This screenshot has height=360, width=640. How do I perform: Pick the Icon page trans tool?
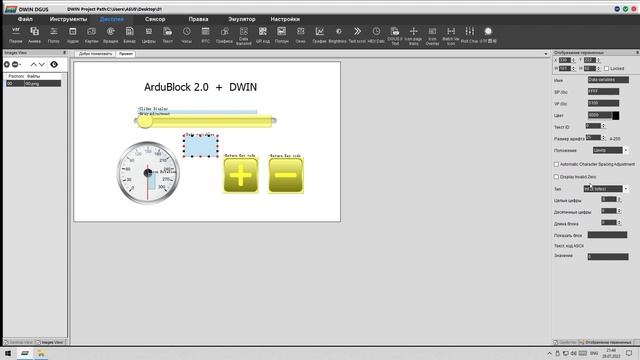coord(413,36)
